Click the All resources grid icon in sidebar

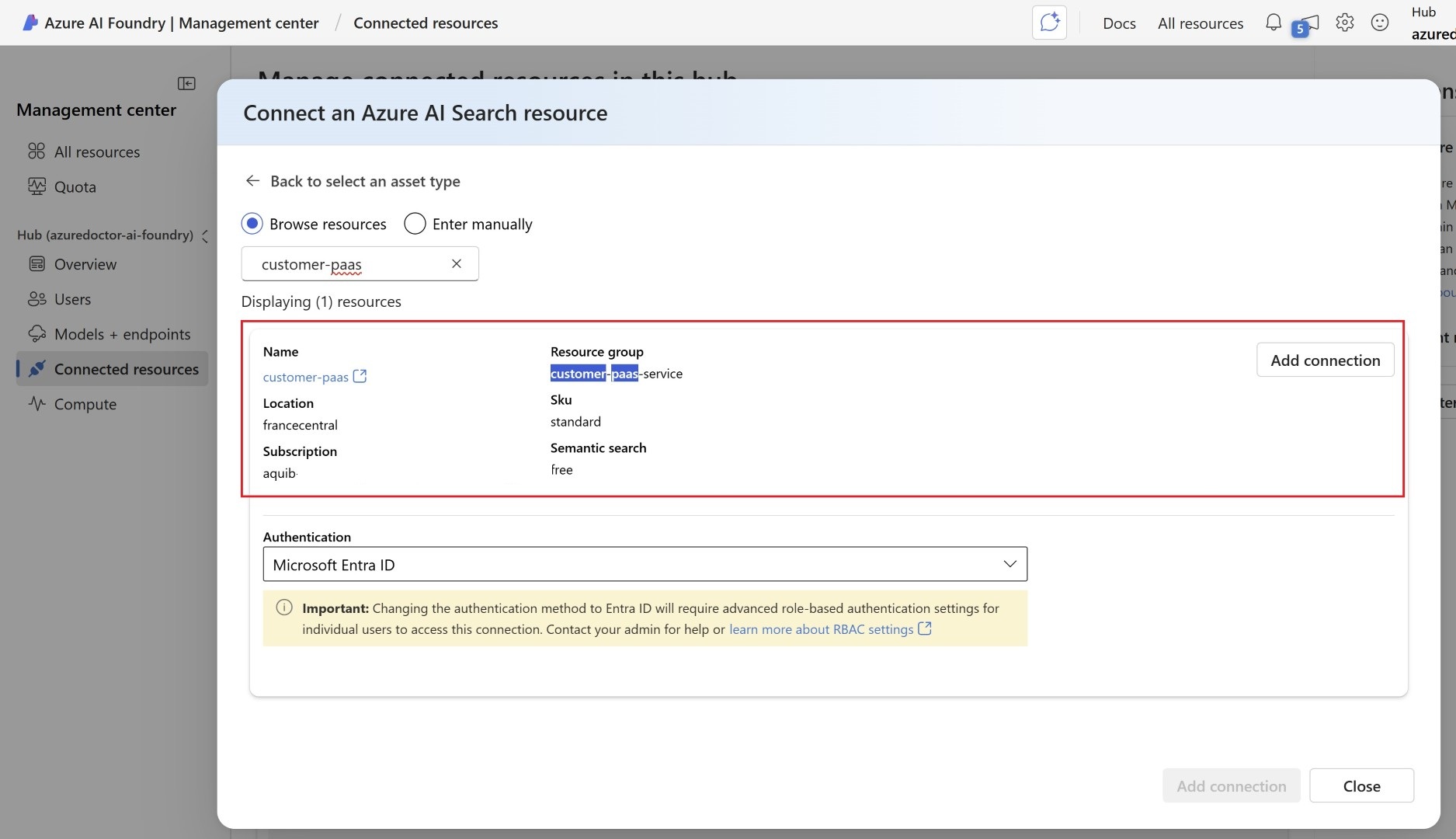tap(36, 151)
